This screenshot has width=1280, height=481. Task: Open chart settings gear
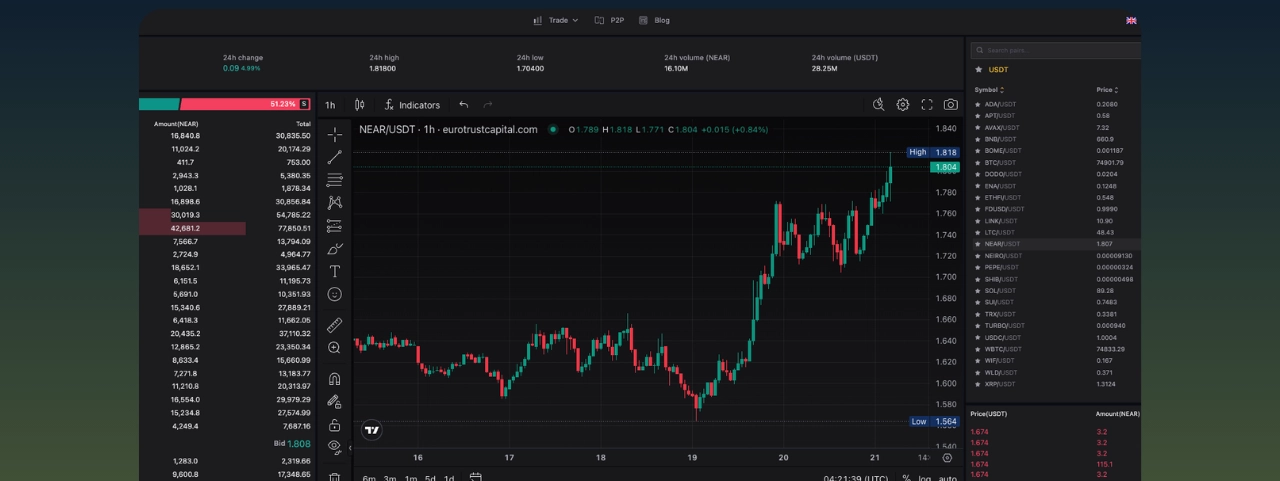point(903,104)
